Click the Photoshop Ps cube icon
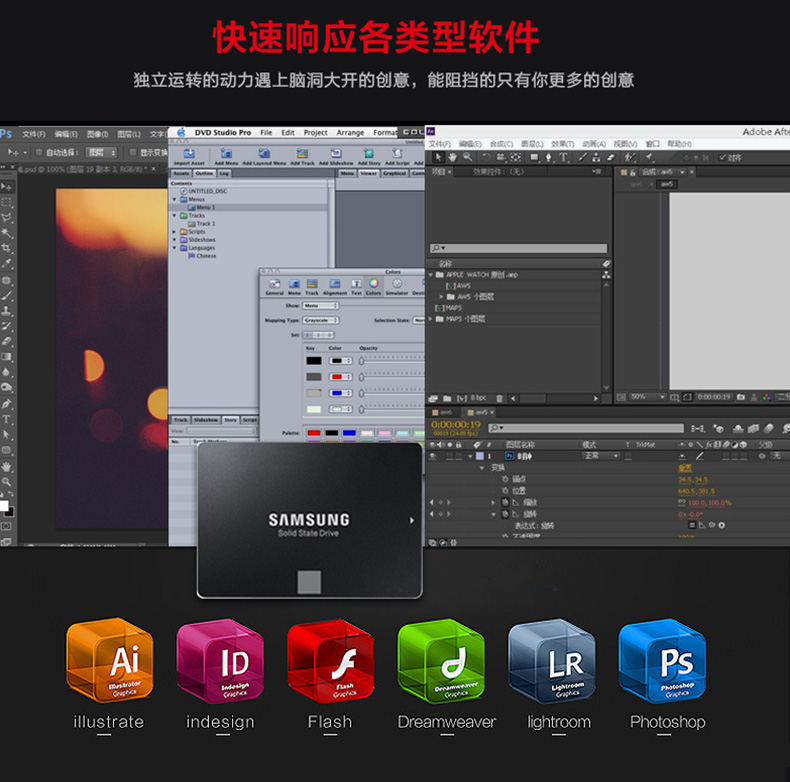Viewport: 790px width, 782px height. pos(662,661)
